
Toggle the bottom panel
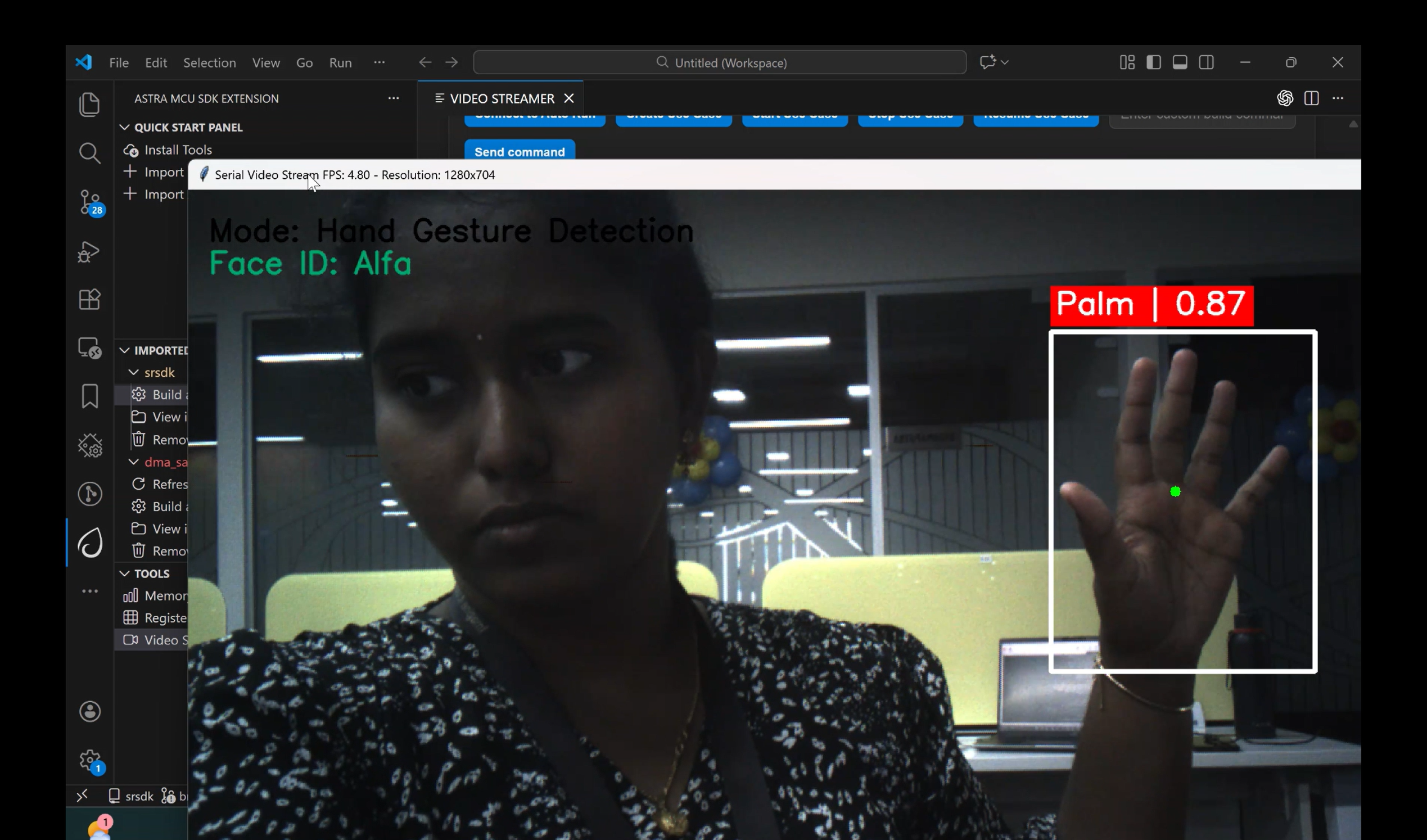[x=1180, y=62]
